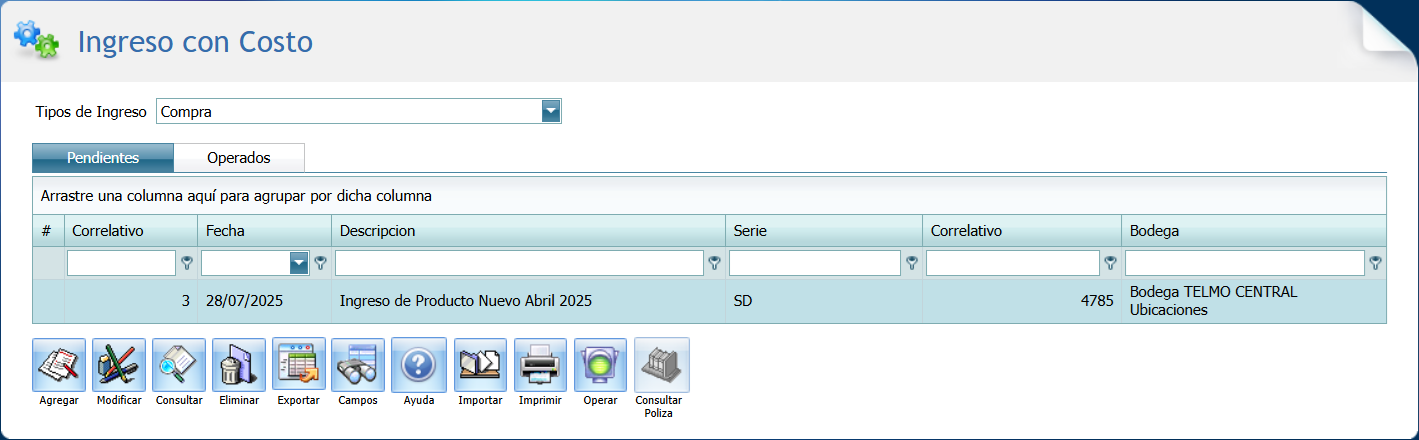Expand the Tipos de Ingreso dropdown
Image resolution: width=1419 pixels, height=440 pixels.
[550, 111]
